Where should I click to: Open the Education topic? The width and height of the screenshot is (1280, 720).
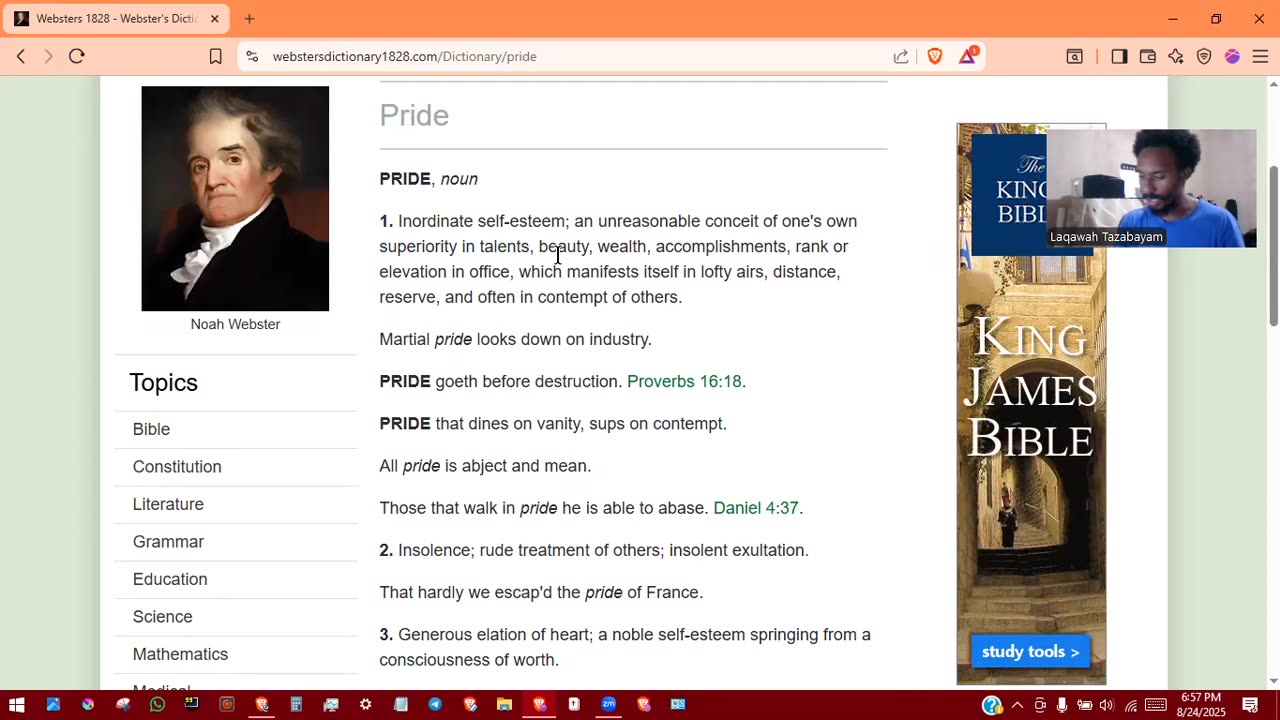tap(170, 579)
